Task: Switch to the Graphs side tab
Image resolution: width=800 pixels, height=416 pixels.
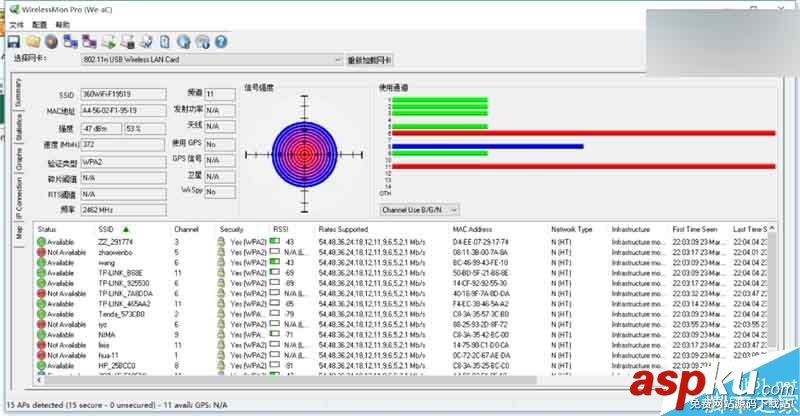Action: pyautogui.click(x=18, y=159)
